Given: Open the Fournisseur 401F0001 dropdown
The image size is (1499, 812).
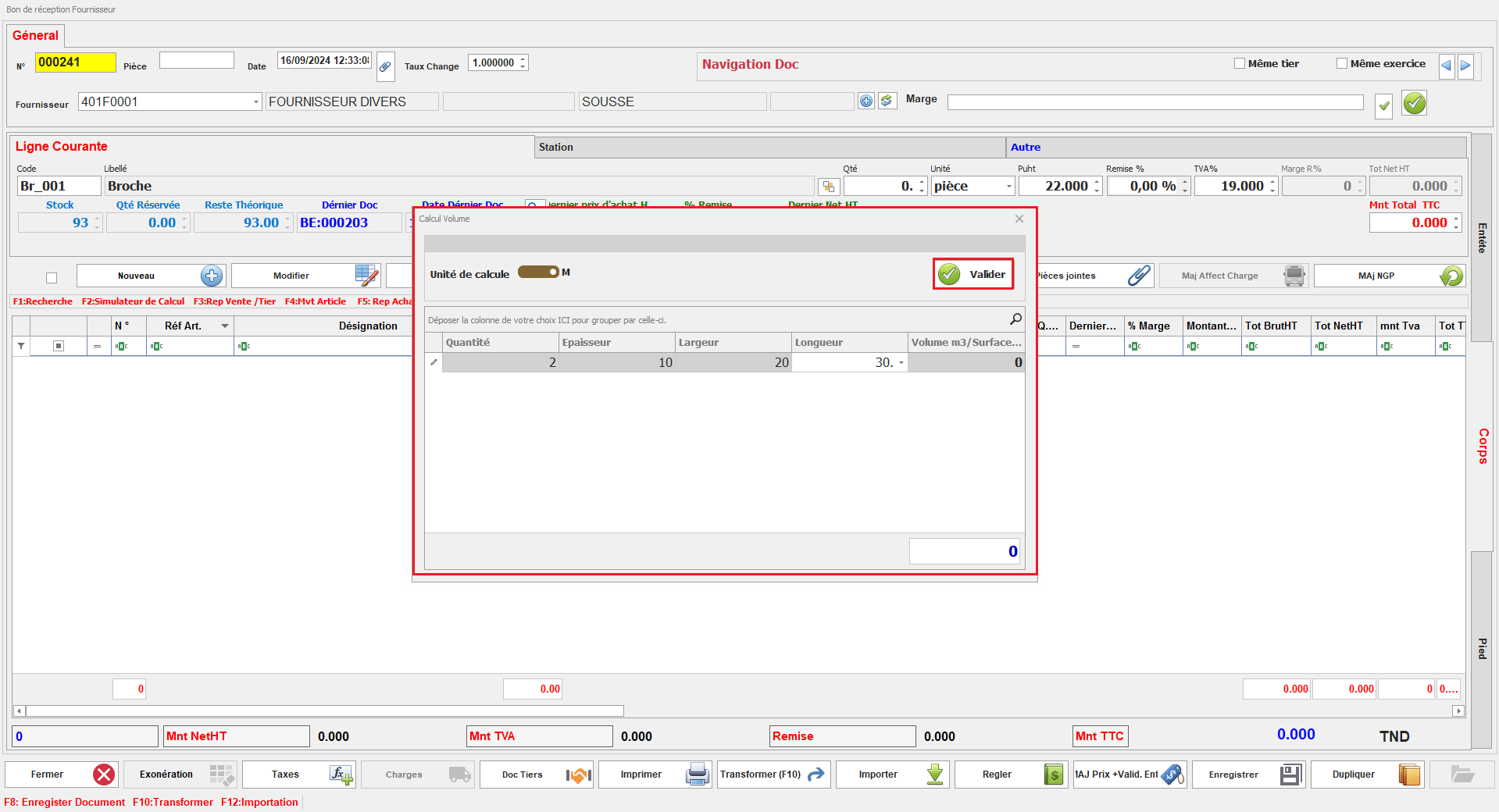Looking at the screenshot, I should [255, 101].
